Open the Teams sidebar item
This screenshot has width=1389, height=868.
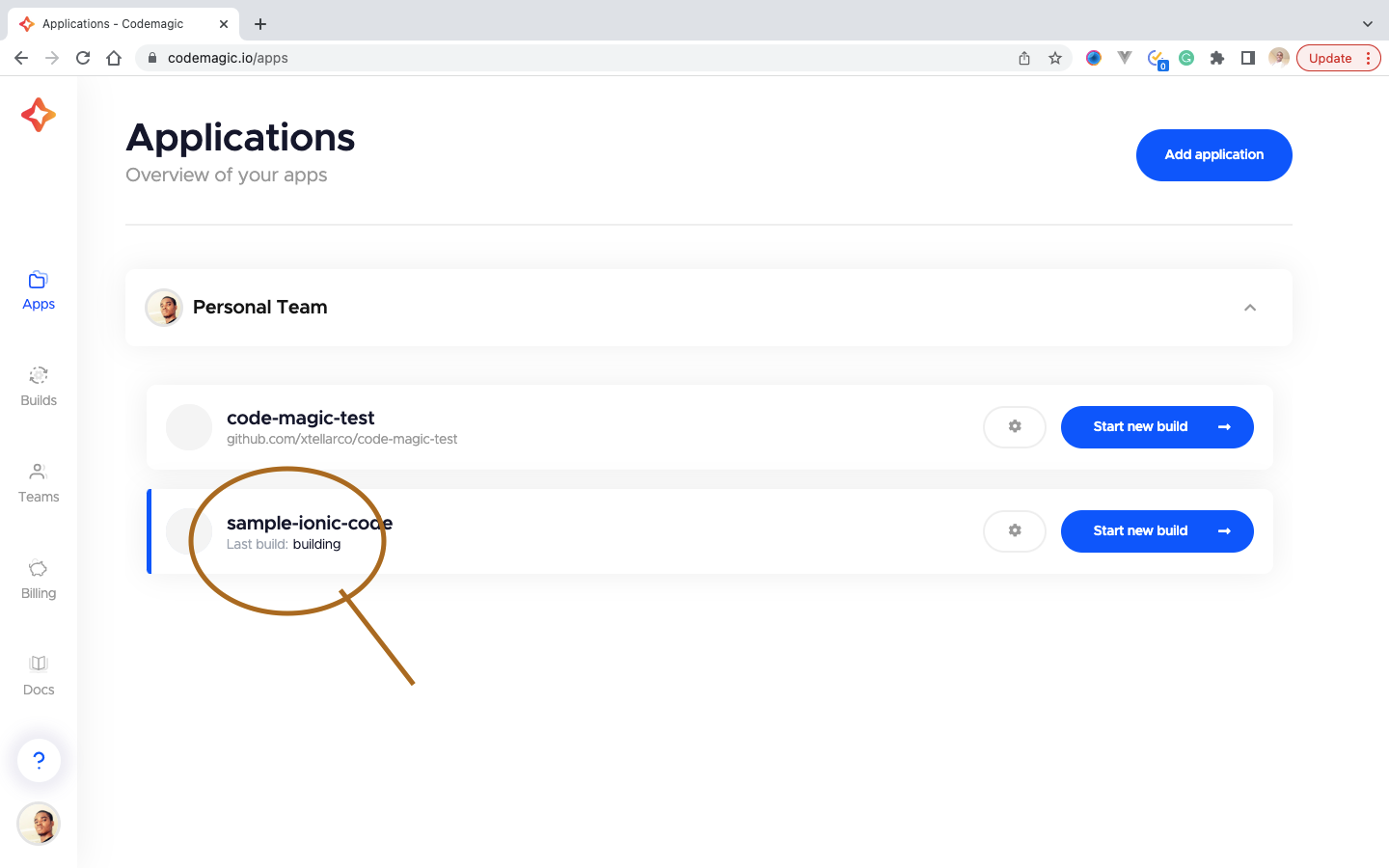pyautogui.click(x=39, y=483)
